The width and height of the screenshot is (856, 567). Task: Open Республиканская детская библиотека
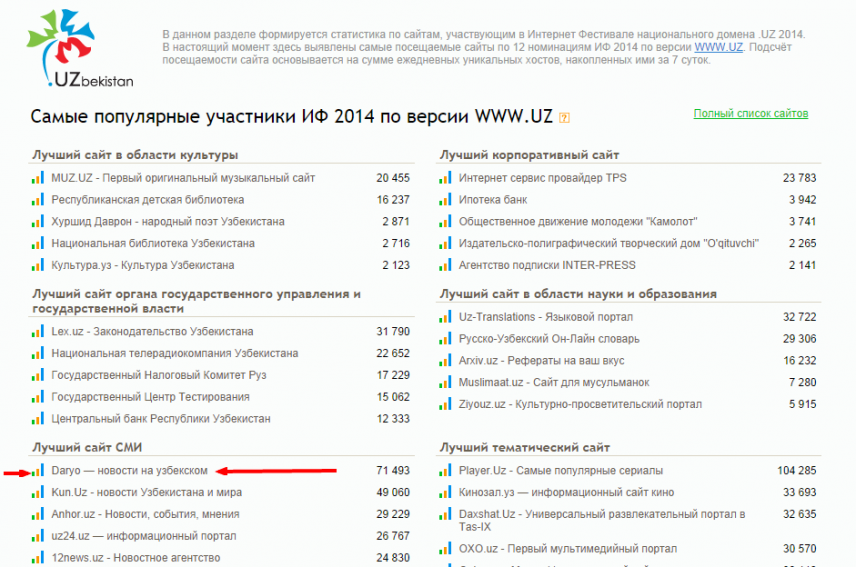coord(147,200)
